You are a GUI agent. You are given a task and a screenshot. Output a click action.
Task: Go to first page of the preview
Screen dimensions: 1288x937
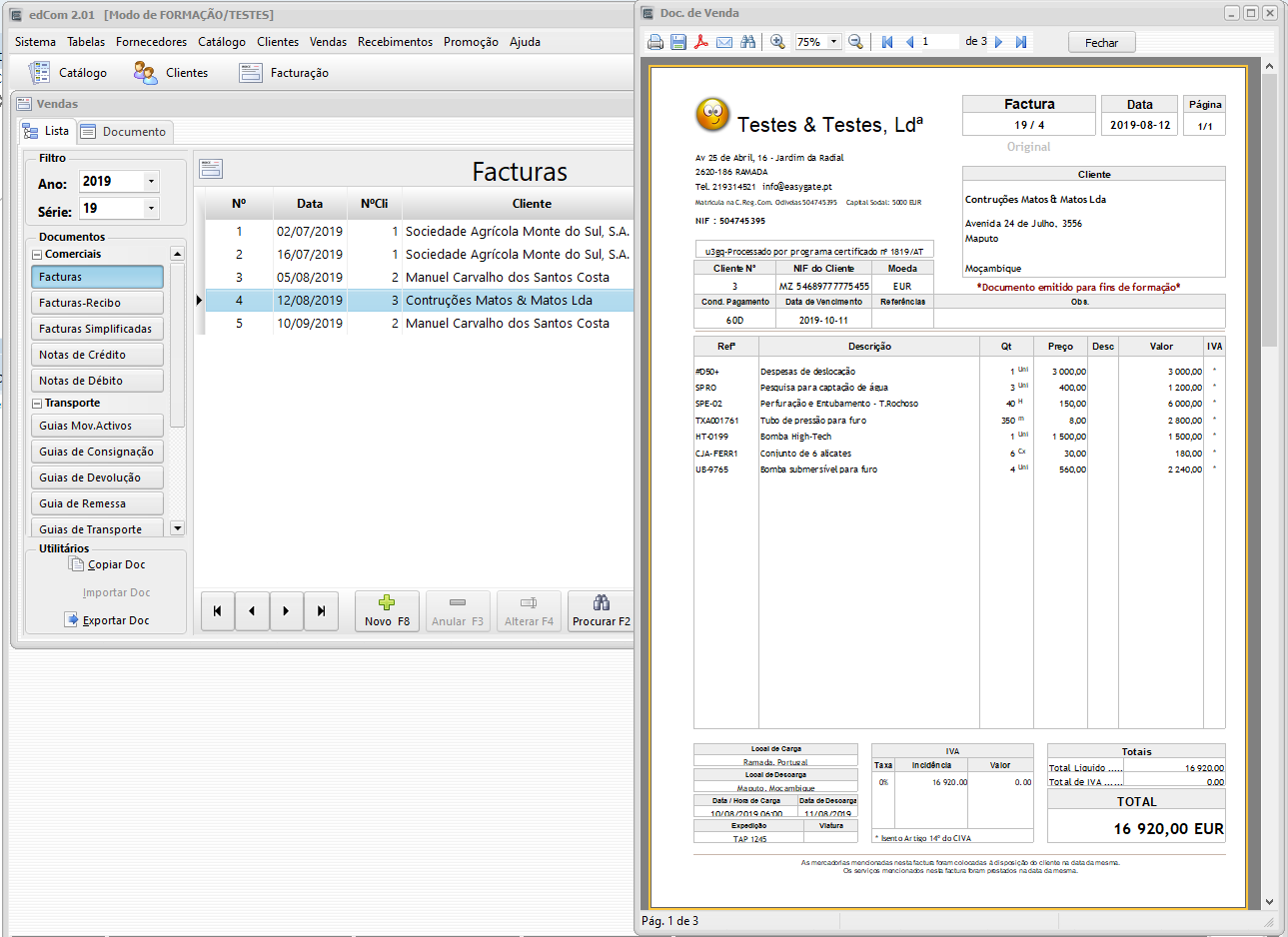point(886,42)
